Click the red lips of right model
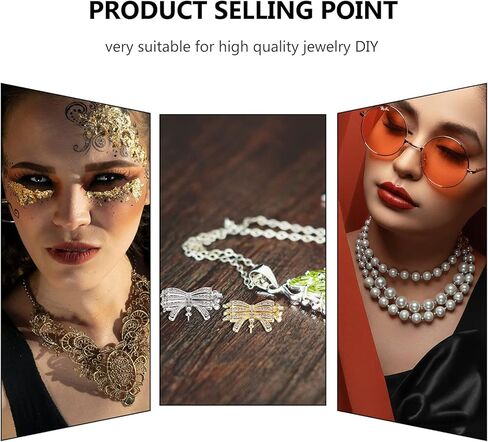 click(x=396, y=196)
